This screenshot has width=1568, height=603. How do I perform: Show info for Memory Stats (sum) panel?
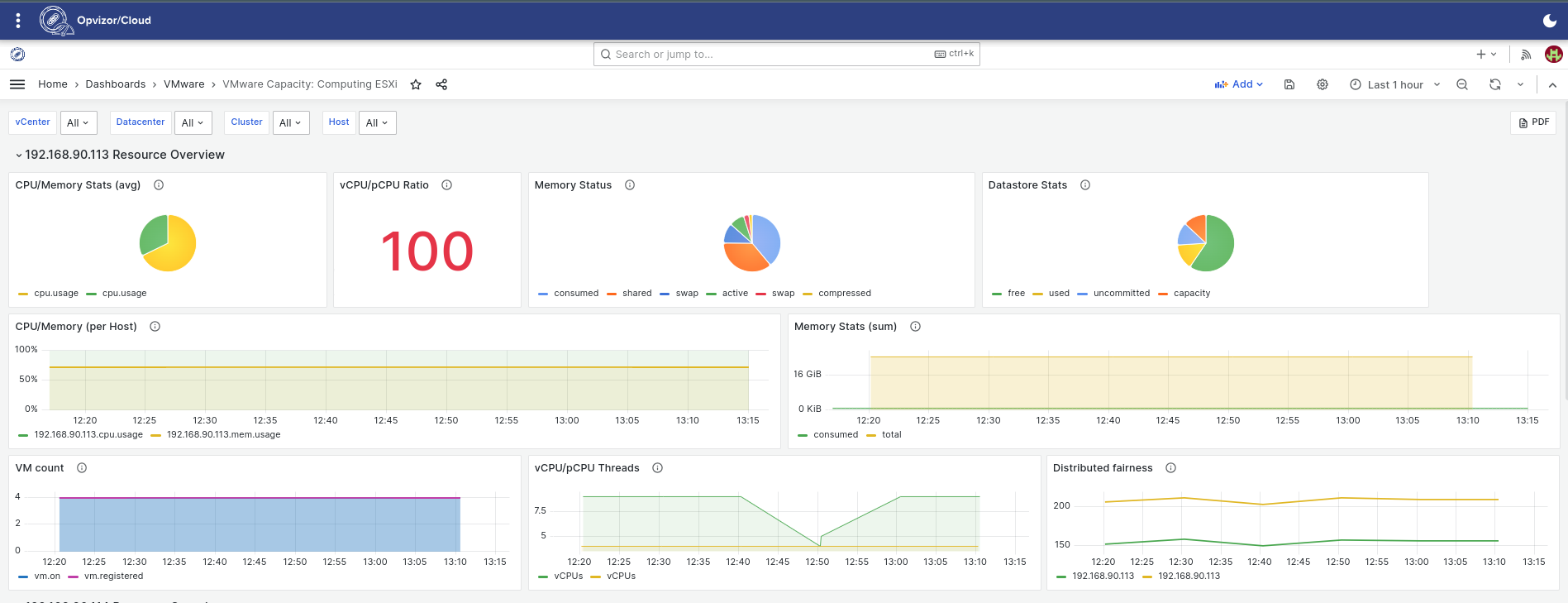[x=915, y=327]
